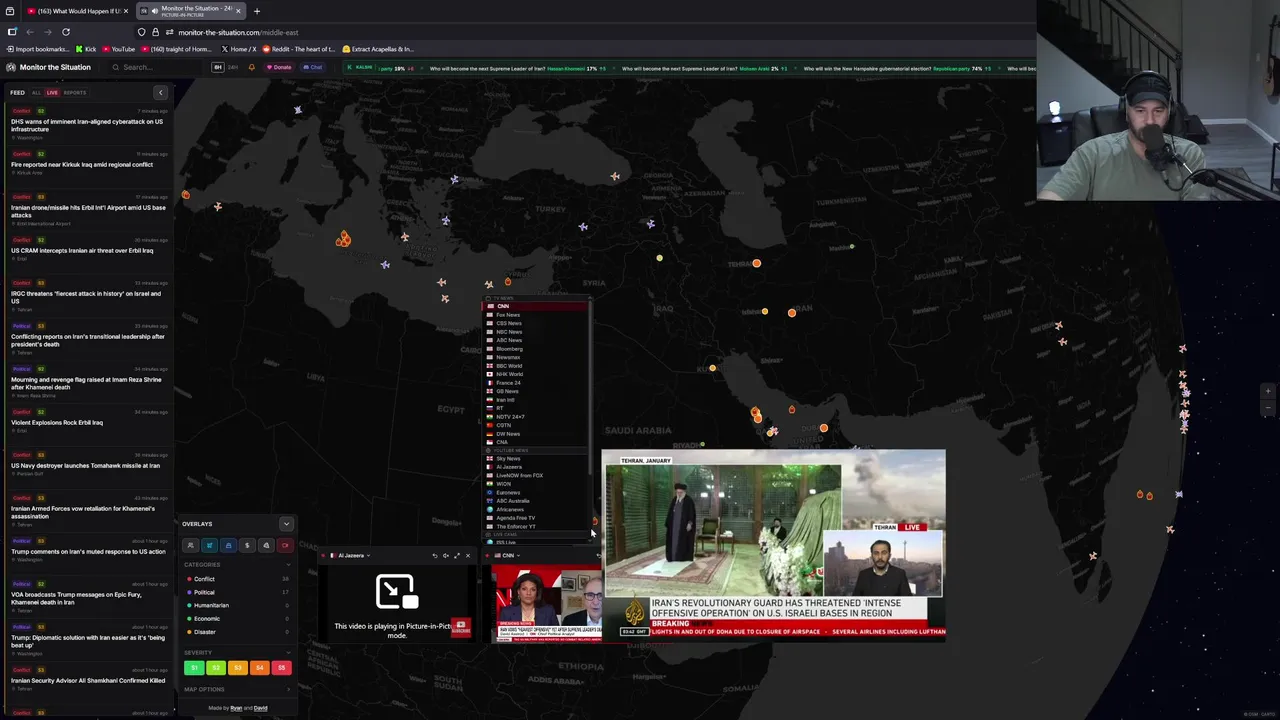This screenshot has height=720, width=1280.
Task: Reload the page with the browser refresh icon
Action: (66, 32)
